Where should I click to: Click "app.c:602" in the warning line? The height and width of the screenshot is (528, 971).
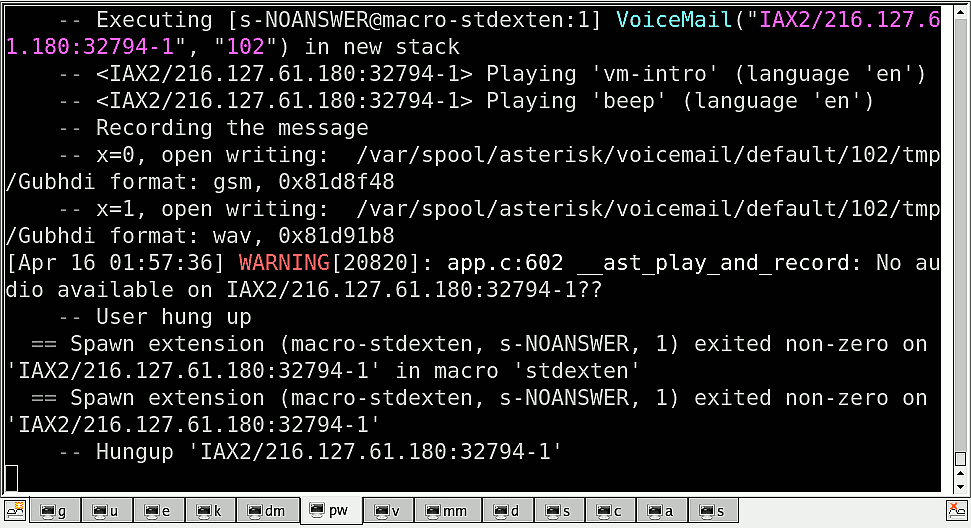(x=505, y=263)
